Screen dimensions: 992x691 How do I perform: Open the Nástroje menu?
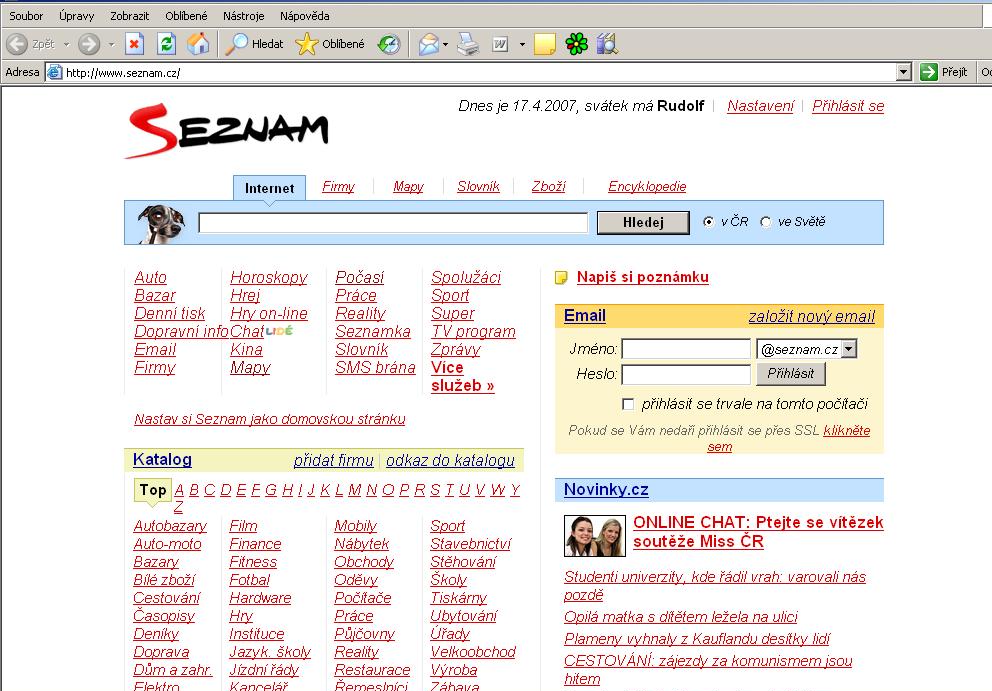[244, 16]
